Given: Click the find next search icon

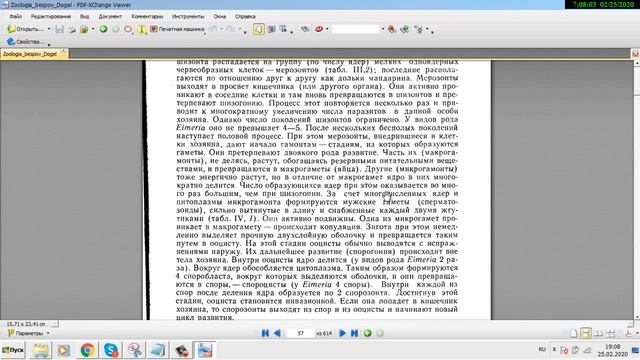Looking at the screenshot, I should click(405, 29).
